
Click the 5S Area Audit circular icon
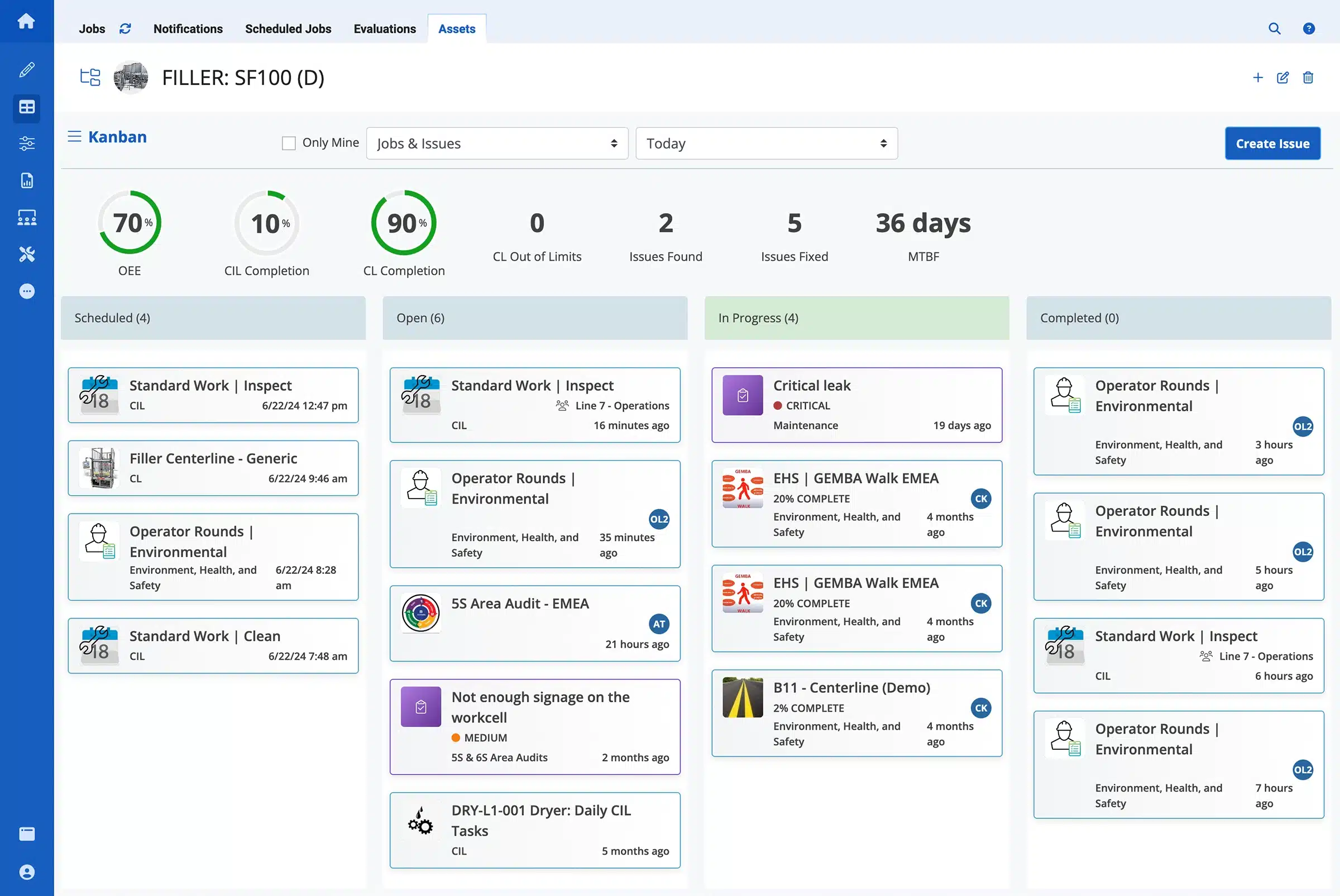[x=420, y=612]
